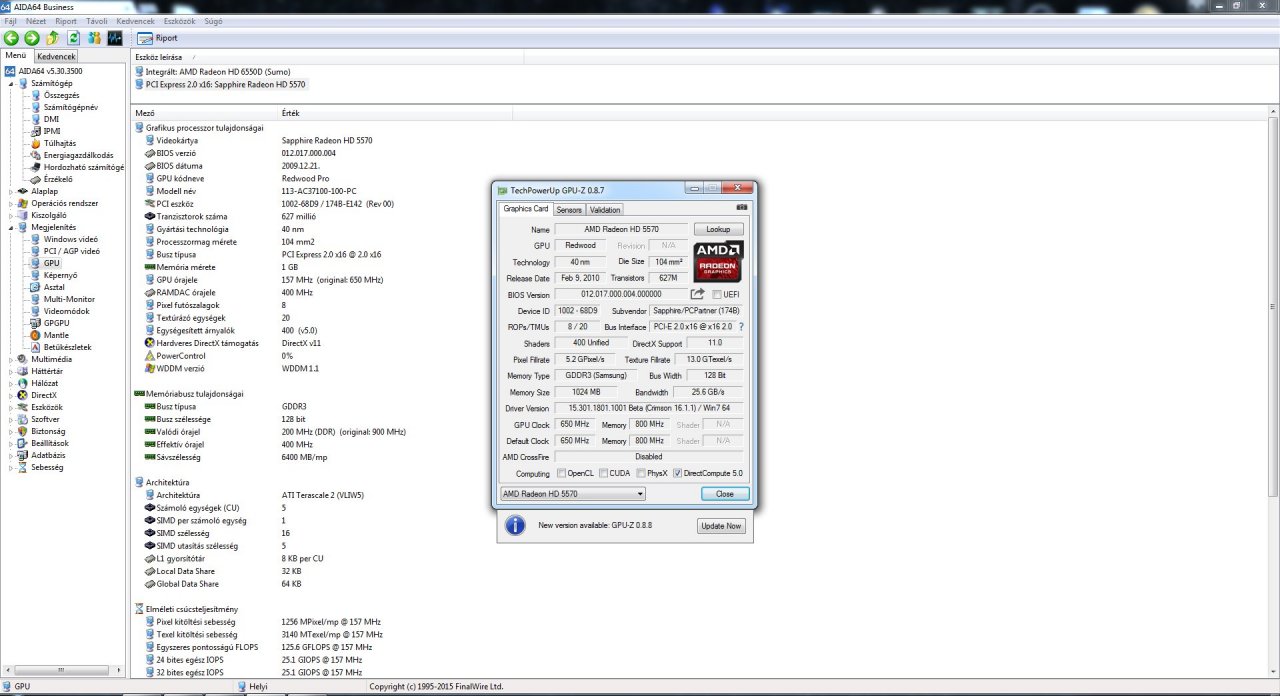
Task: Click the Érték column header
Action: (x=290, y=113)
